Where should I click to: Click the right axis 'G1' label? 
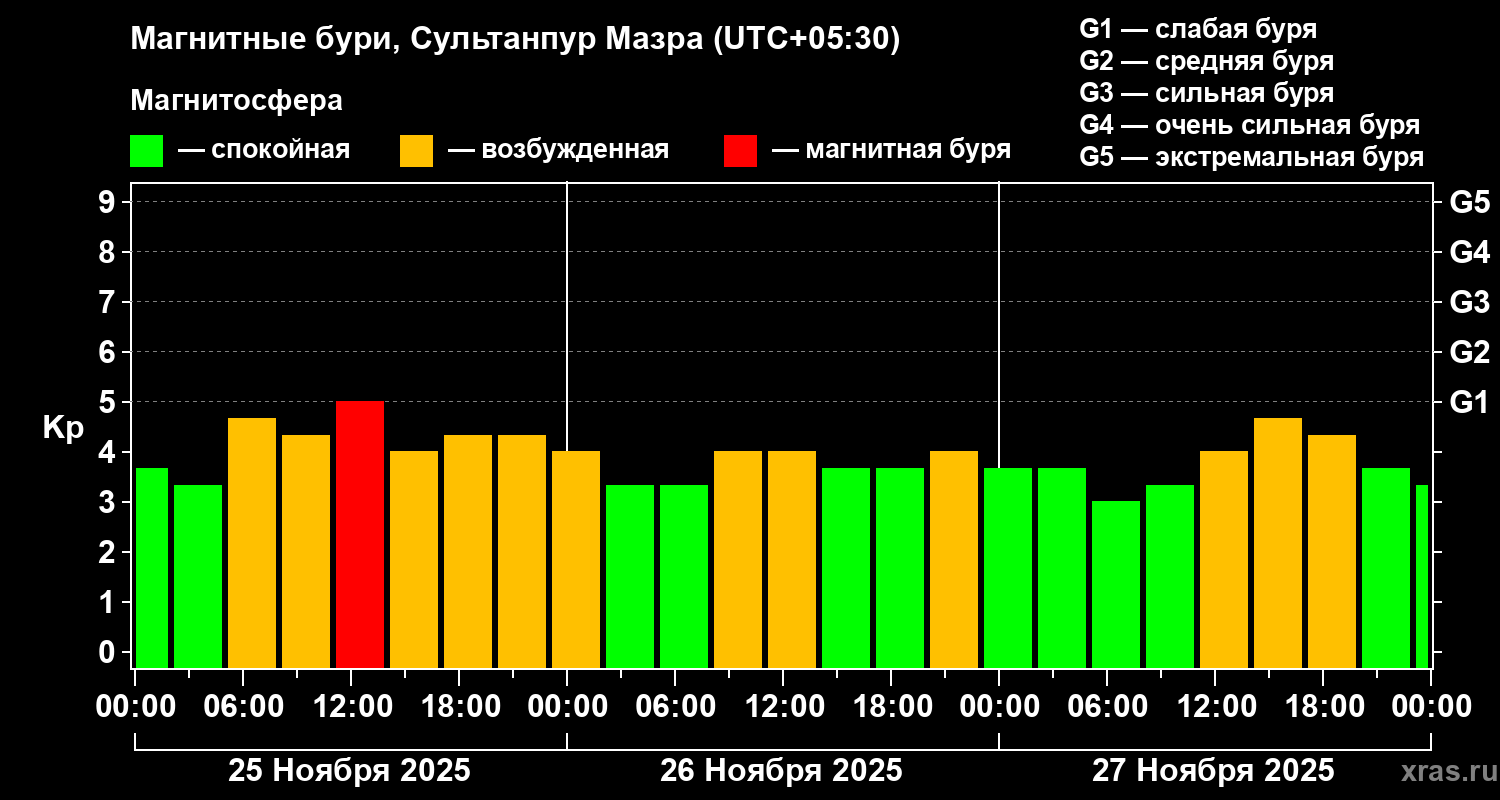[1469, 402]
